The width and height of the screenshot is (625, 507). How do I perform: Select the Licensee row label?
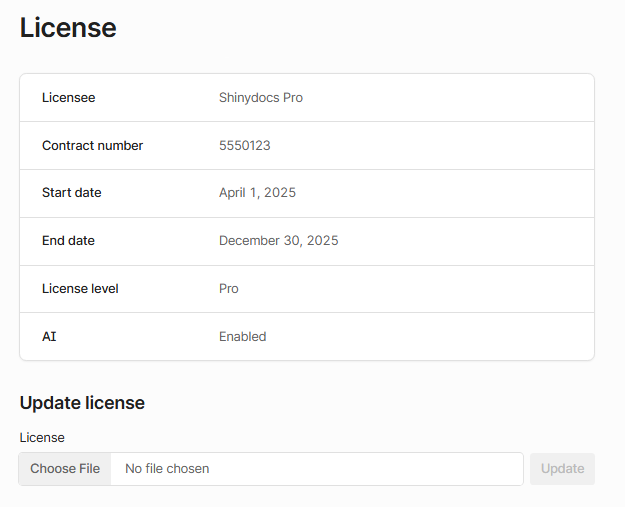click(69, 98)
